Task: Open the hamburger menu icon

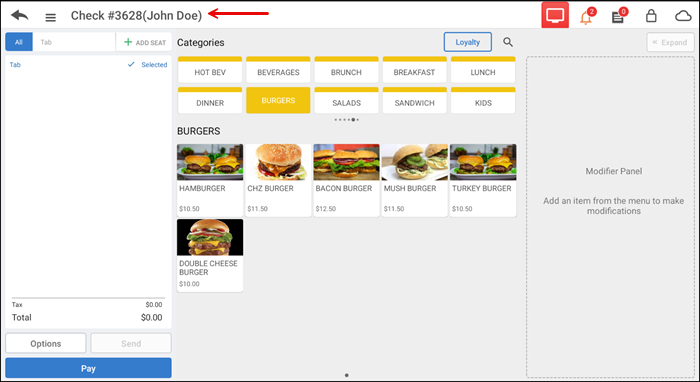Action: point(51,17)
